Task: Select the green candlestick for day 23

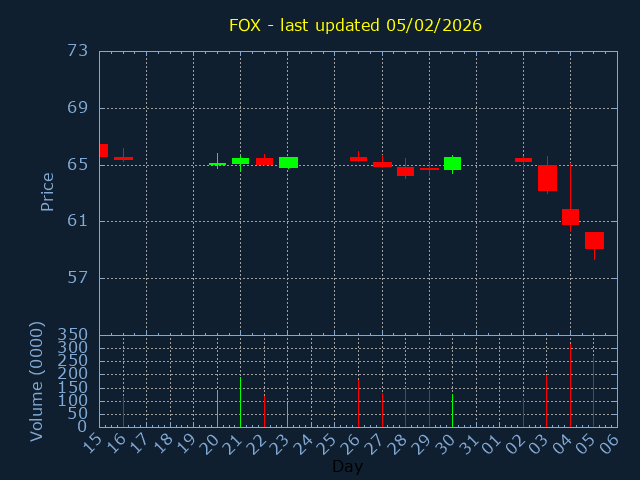Action: tap(288, 162)
